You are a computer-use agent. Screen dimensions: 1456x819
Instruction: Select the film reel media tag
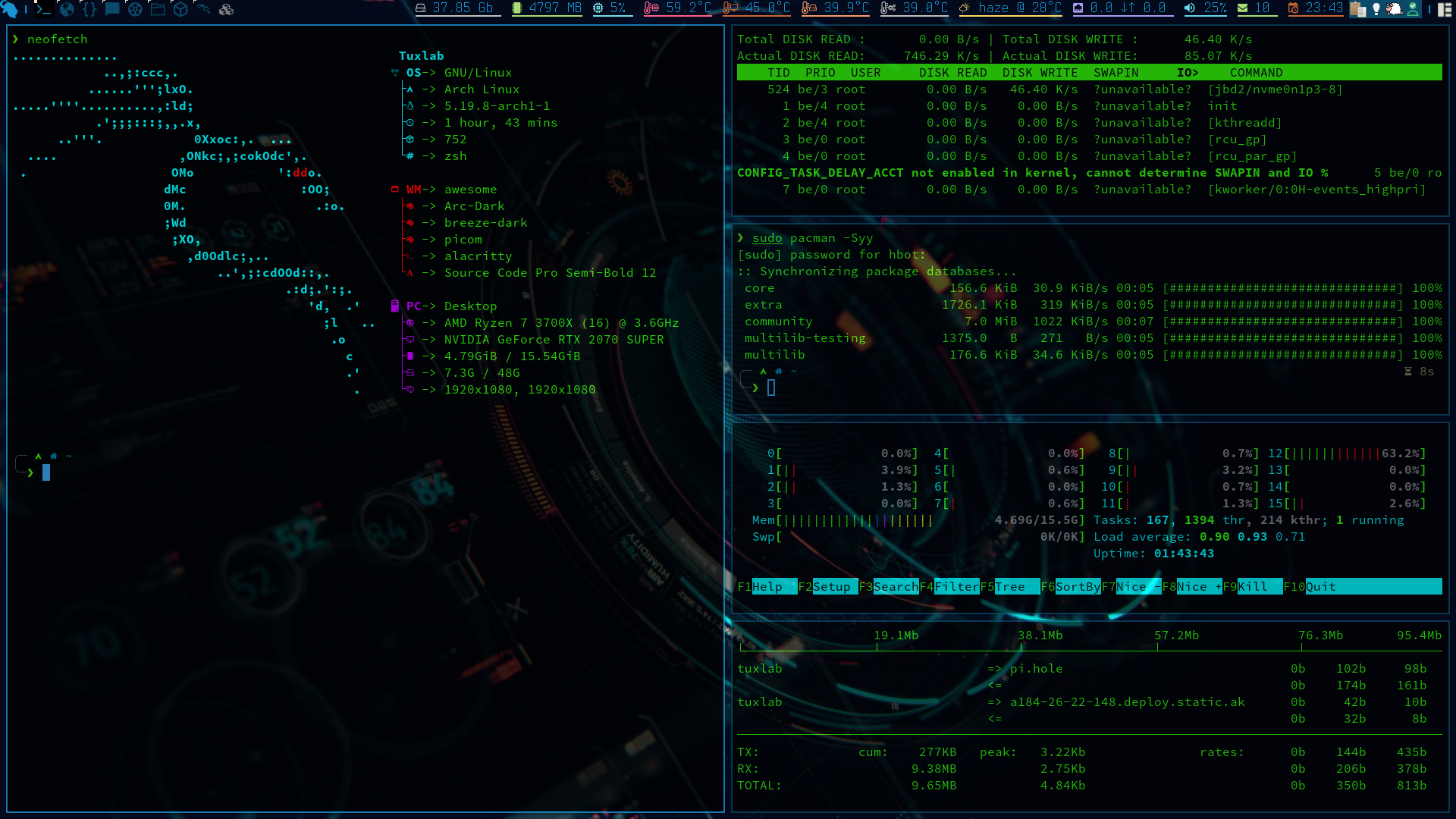(x=135, y=9)
